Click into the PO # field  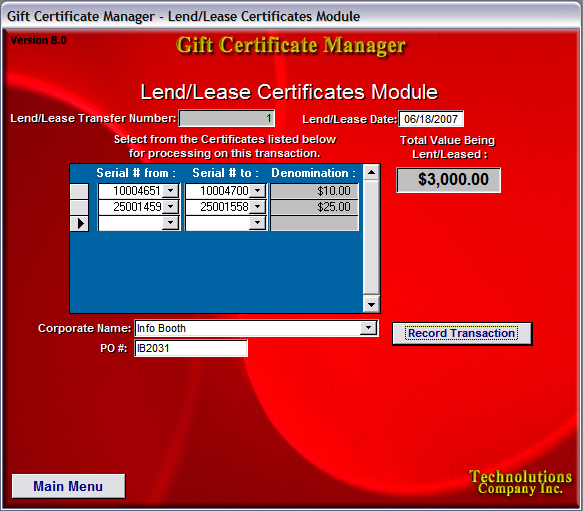click(191, 348)
